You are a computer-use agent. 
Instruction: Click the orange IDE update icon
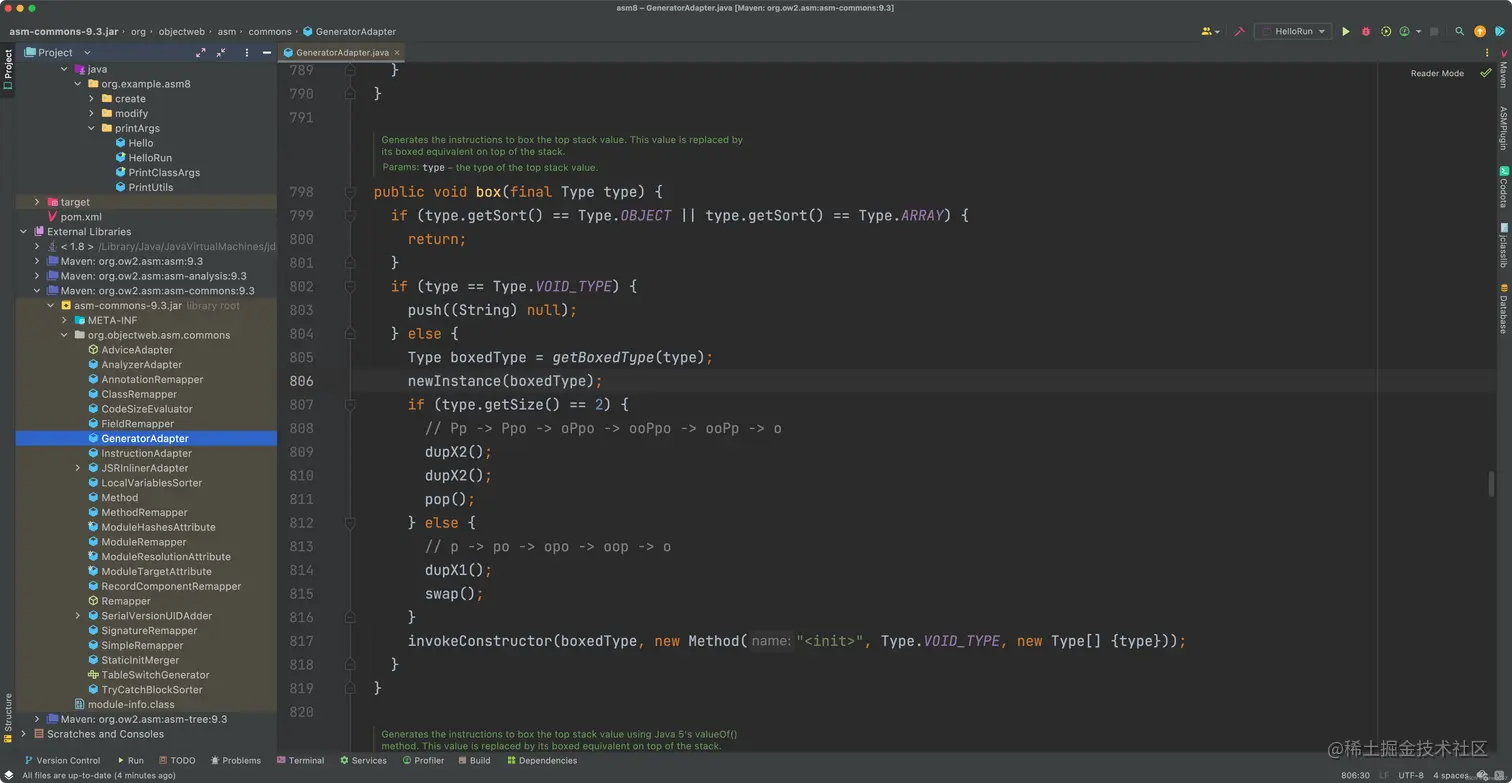[x=1480, y=32]
